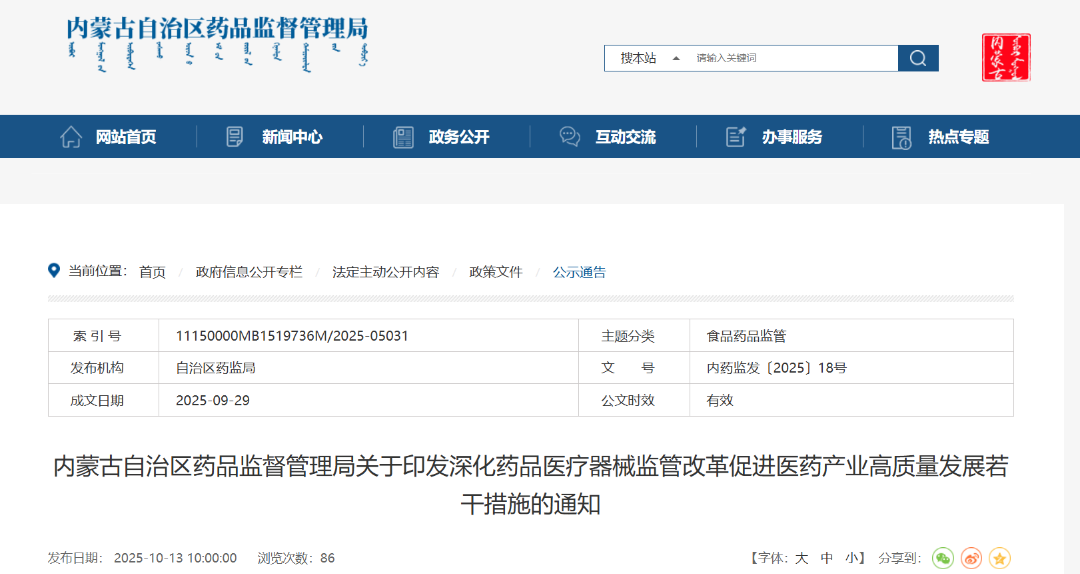
Task: Open the 搜本站 search scope dropdown
Action: coord(650,59)
